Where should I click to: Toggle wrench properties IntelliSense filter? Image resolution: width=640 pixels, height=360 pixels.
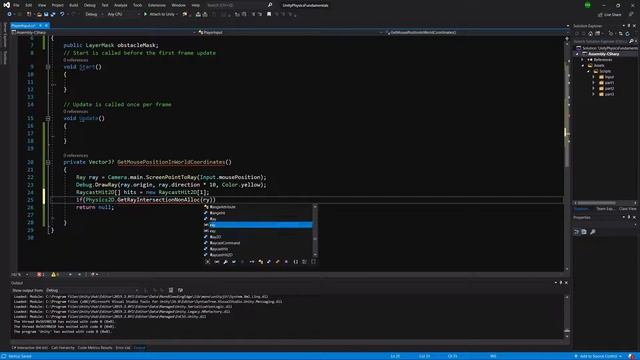[x=225, y=262]
